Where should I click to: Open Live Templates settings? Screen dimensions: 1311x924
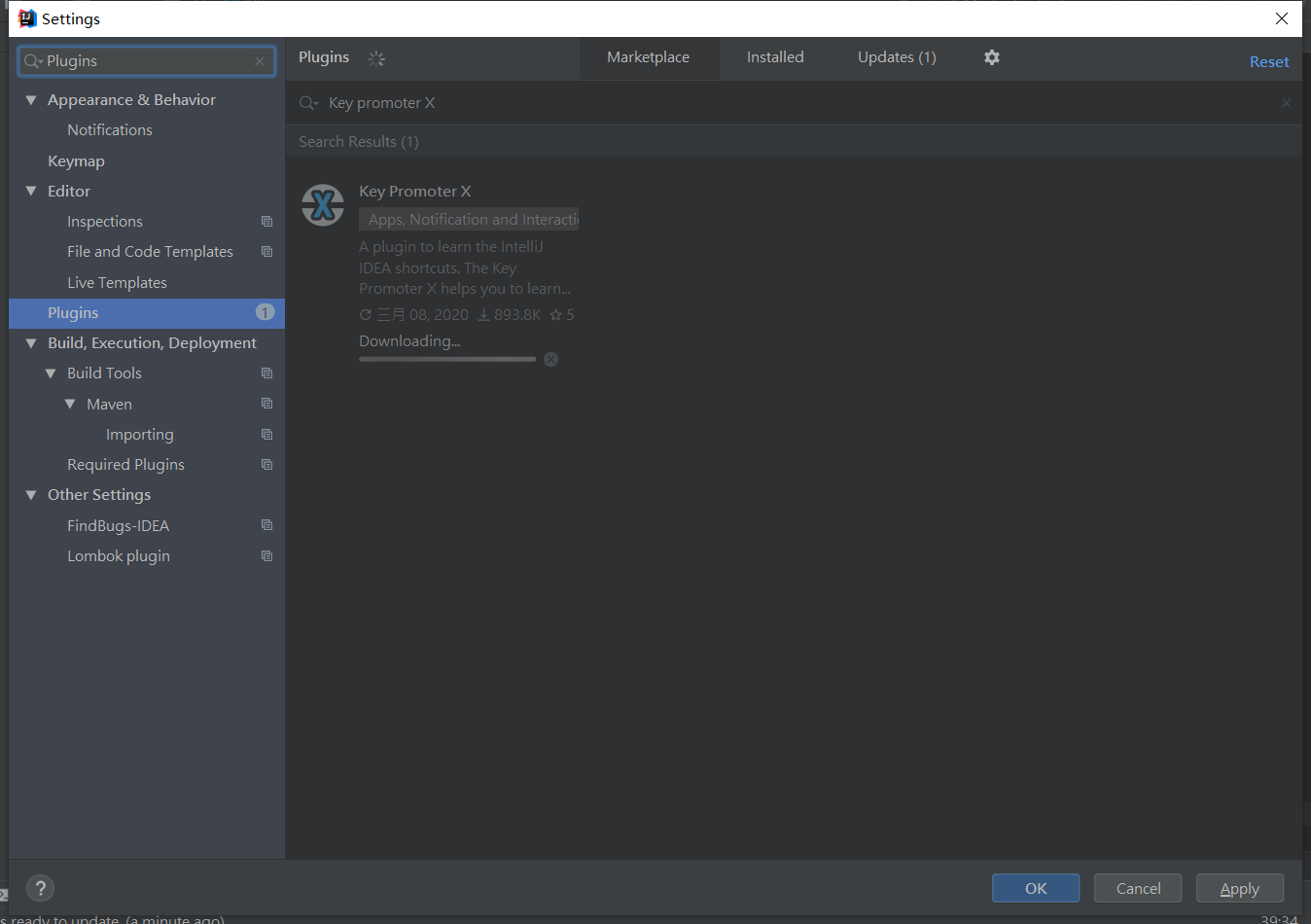coord(117,283)
